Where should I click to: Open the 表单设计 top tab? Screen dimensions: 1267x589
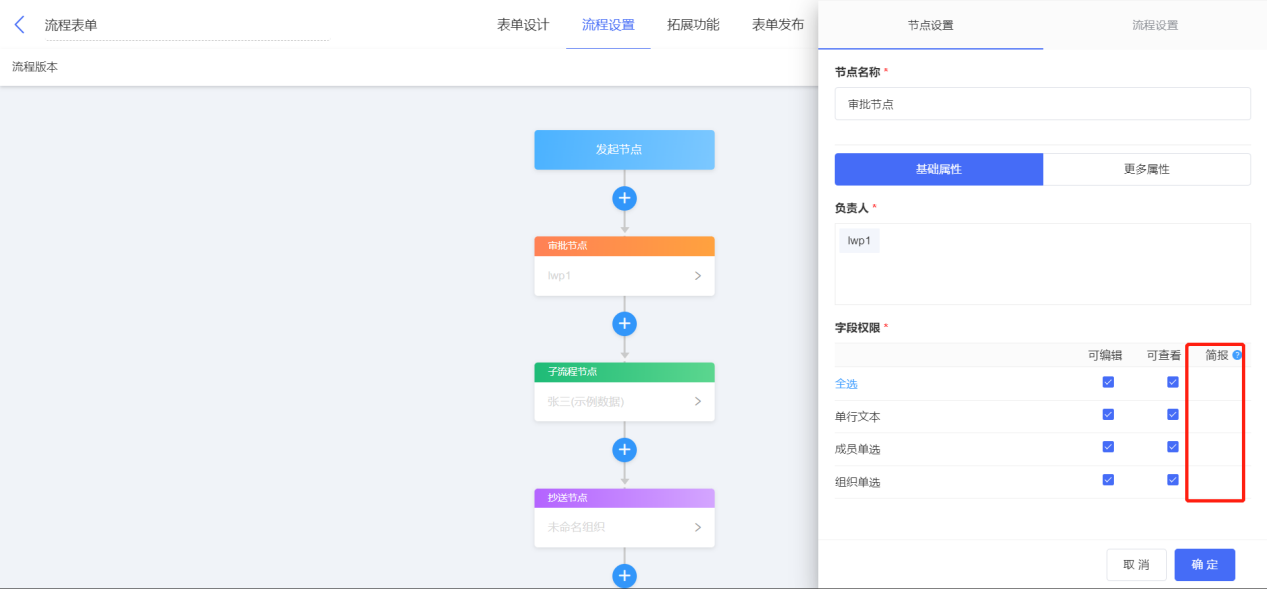point(523,25)
